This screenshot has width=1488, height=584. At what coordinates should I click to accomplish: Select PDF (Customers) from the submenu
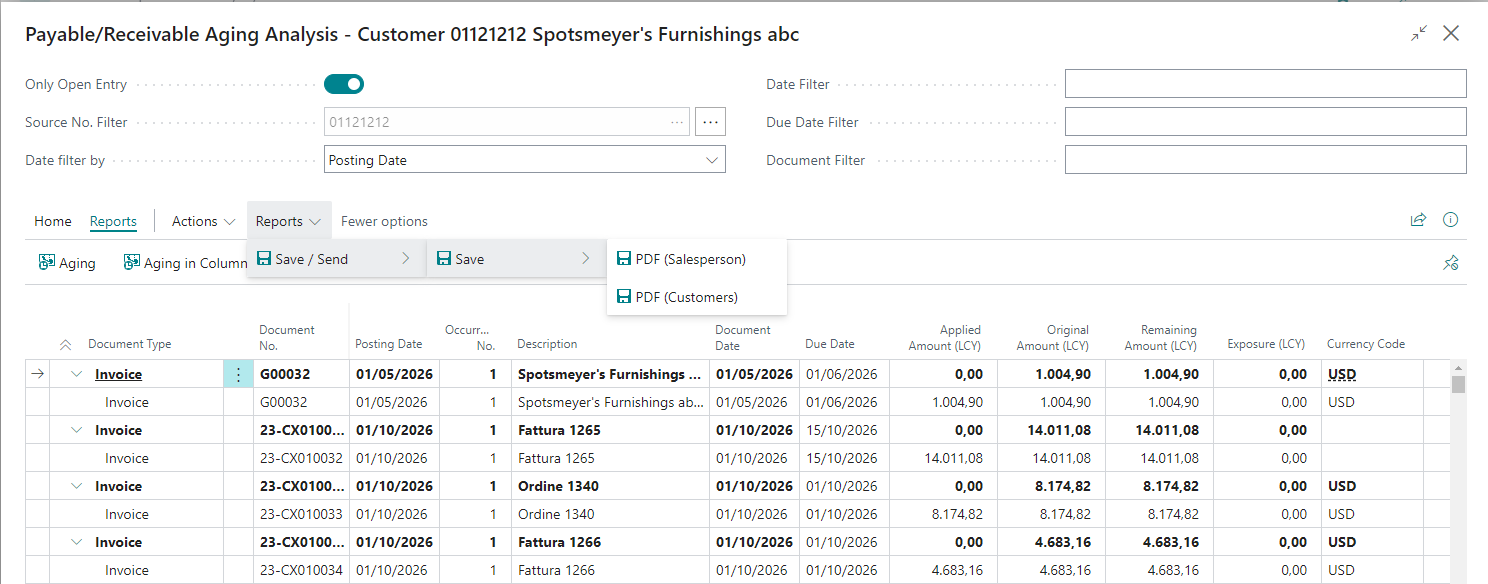[x=686, y=297]
